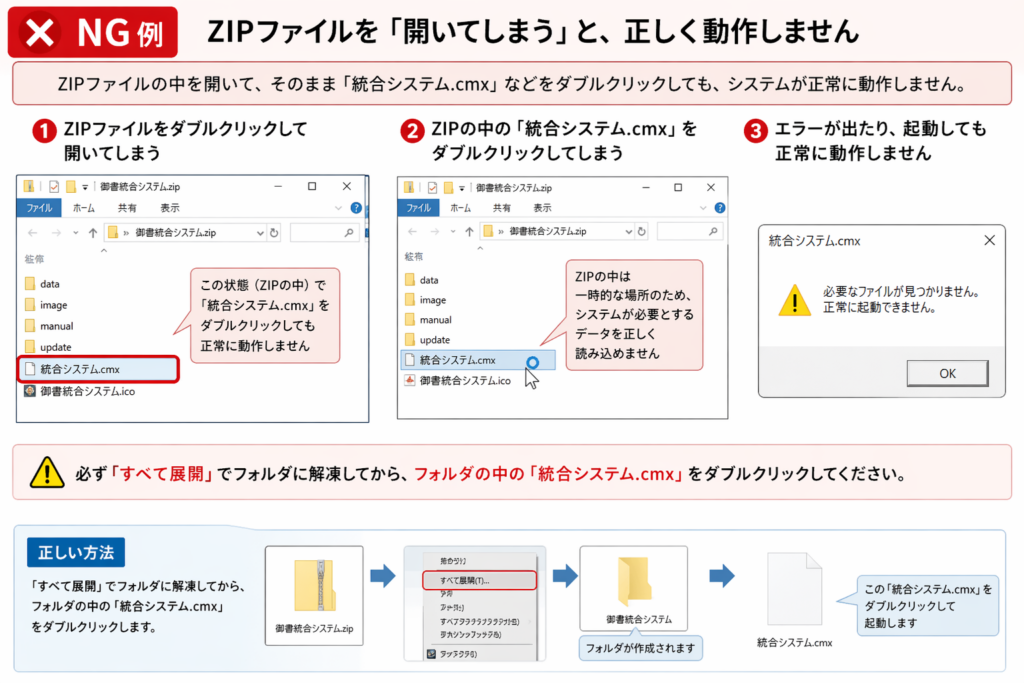Click the blank 統合システム.cmx file icon at bottom right
The width and height of the screenshot is (1024, 683).
[794, 590]
